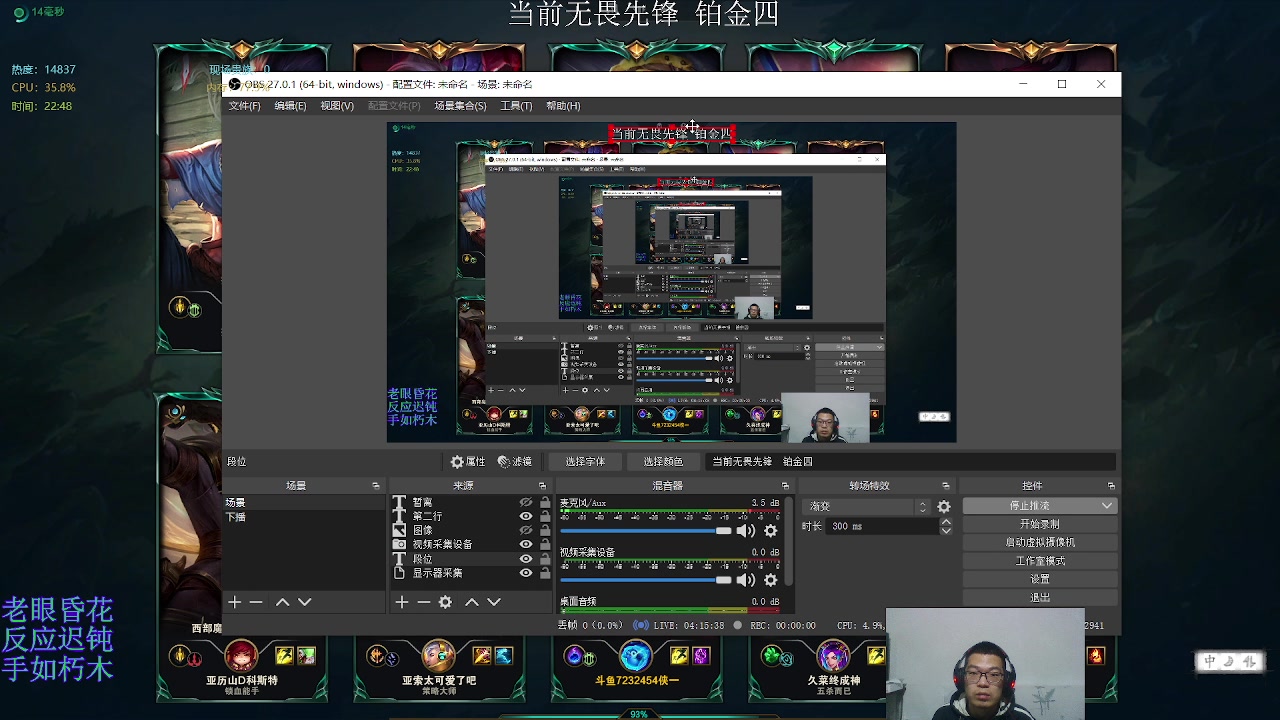Add a new scene with the plus icon
The image size is (1280, 720).
(x=234, y=602)
